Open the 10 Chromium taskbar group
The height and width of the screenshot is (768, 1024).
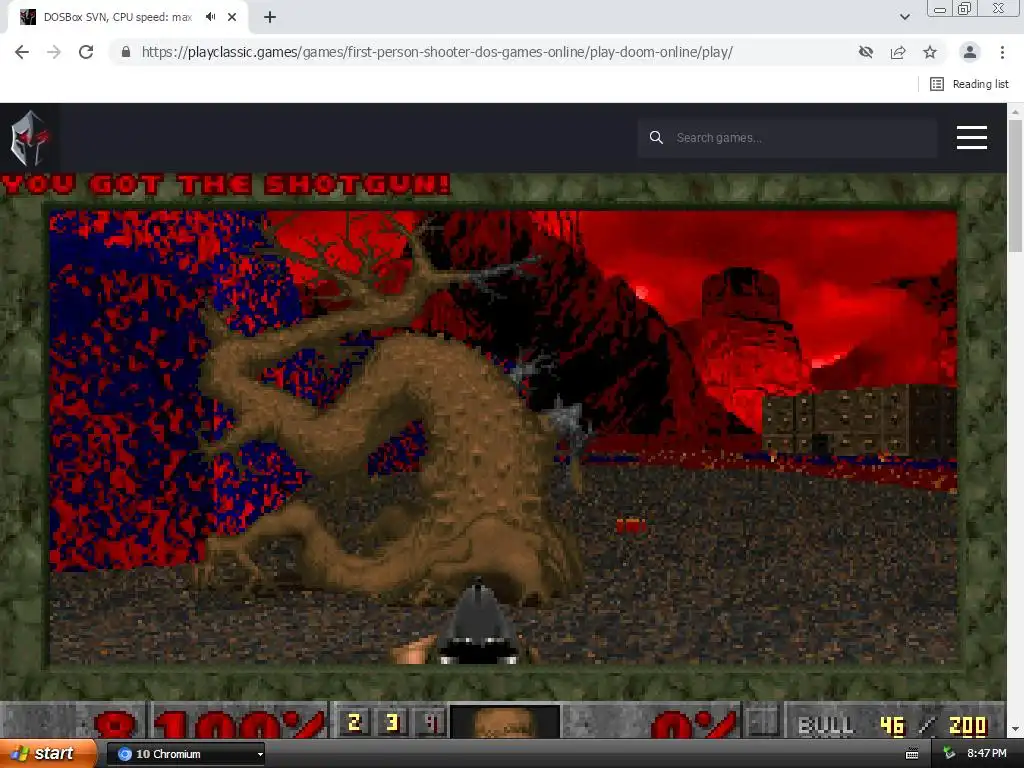185,754
